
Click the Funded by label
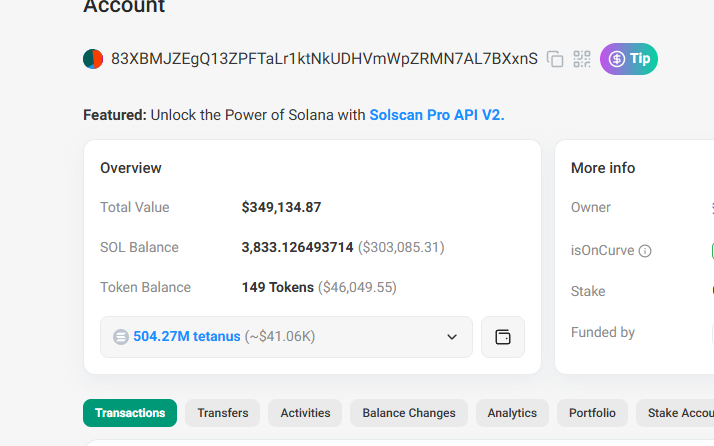tap(602, 333)
